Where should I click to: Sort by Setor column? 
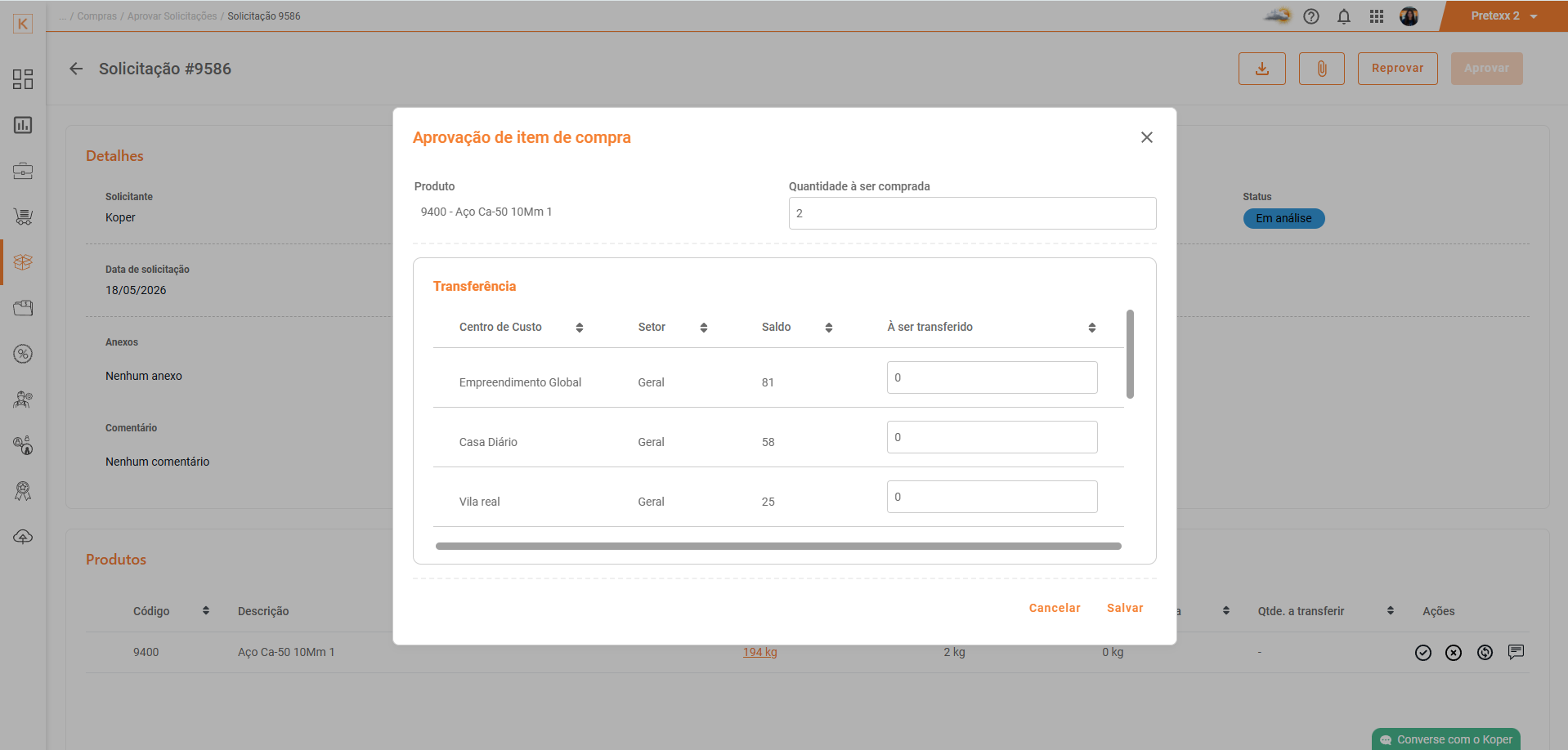704,328
